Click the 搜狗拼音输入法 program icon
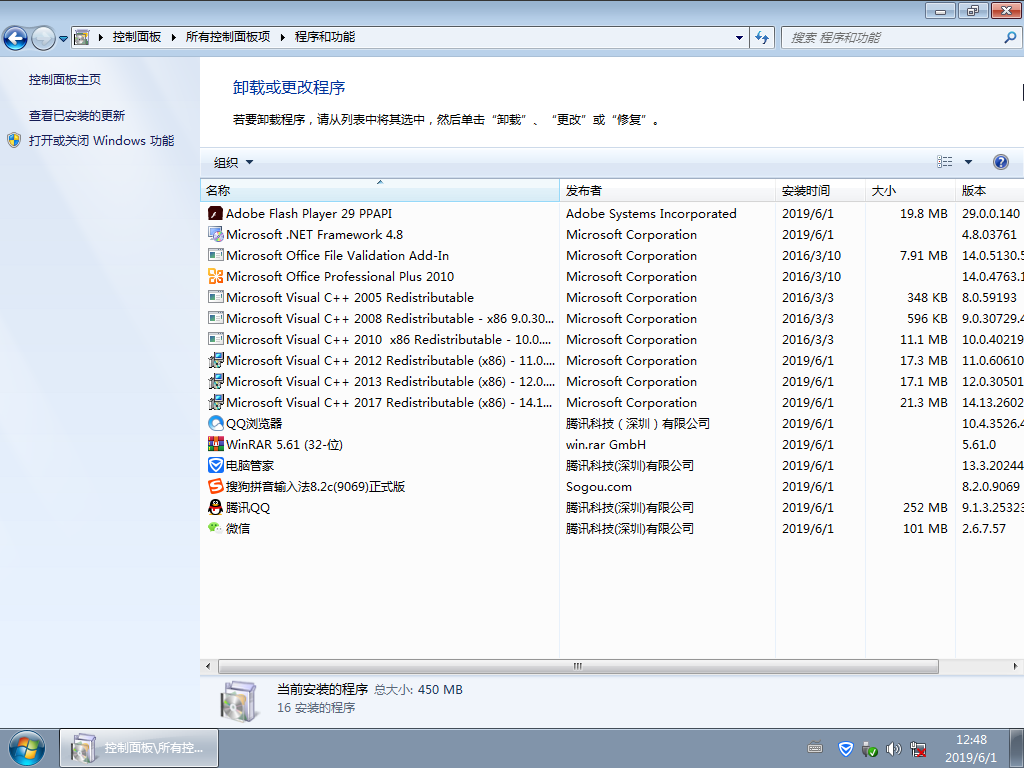This screenshot has width=1024, height=768. pos(216,487)
